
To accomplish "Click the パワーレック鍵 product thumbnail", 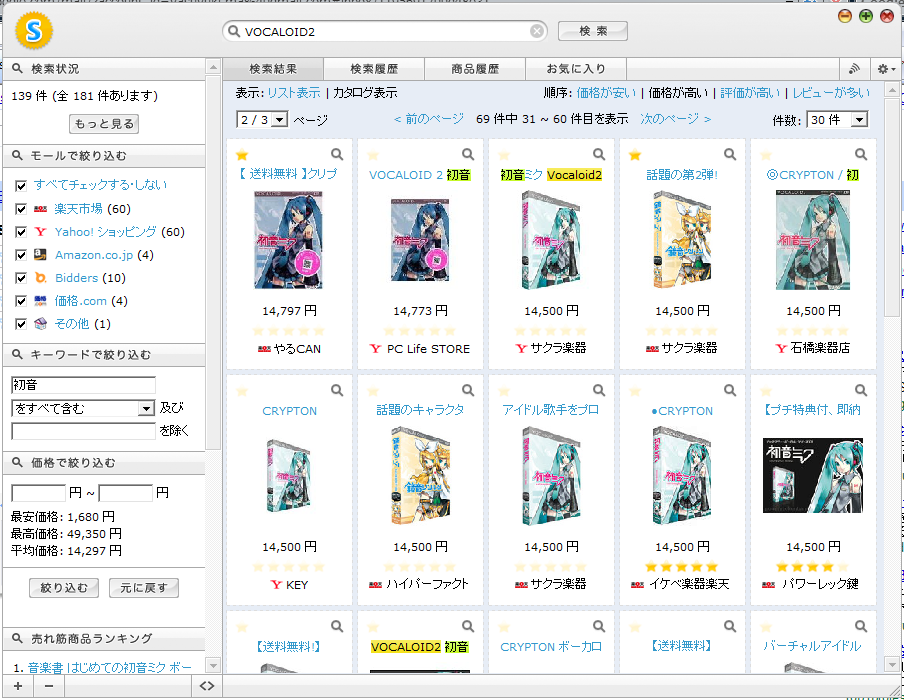I will (x=813, y=476).
